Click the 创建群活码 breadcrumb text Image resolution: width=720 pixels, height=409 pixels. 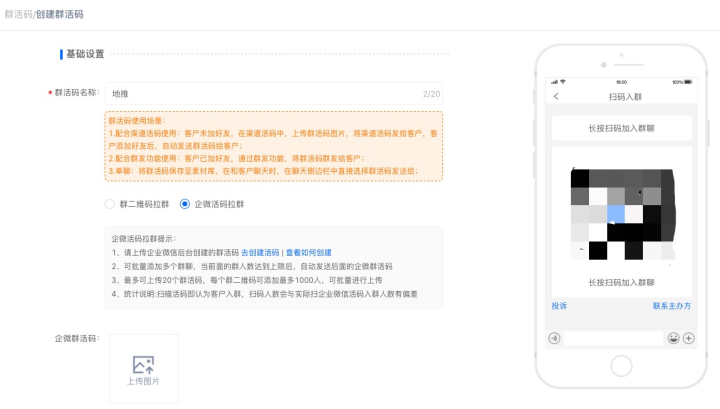60,14
